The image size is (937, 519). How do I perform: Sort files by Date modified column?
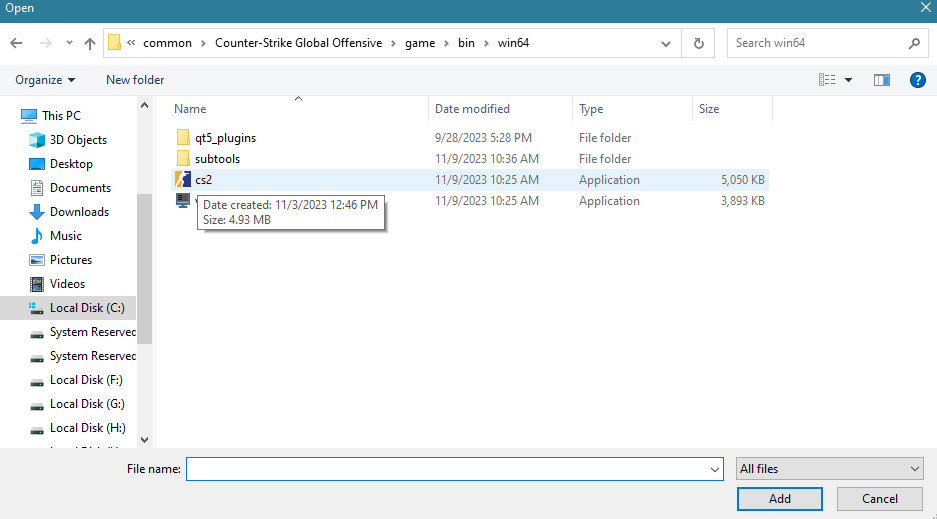point(472,109)
